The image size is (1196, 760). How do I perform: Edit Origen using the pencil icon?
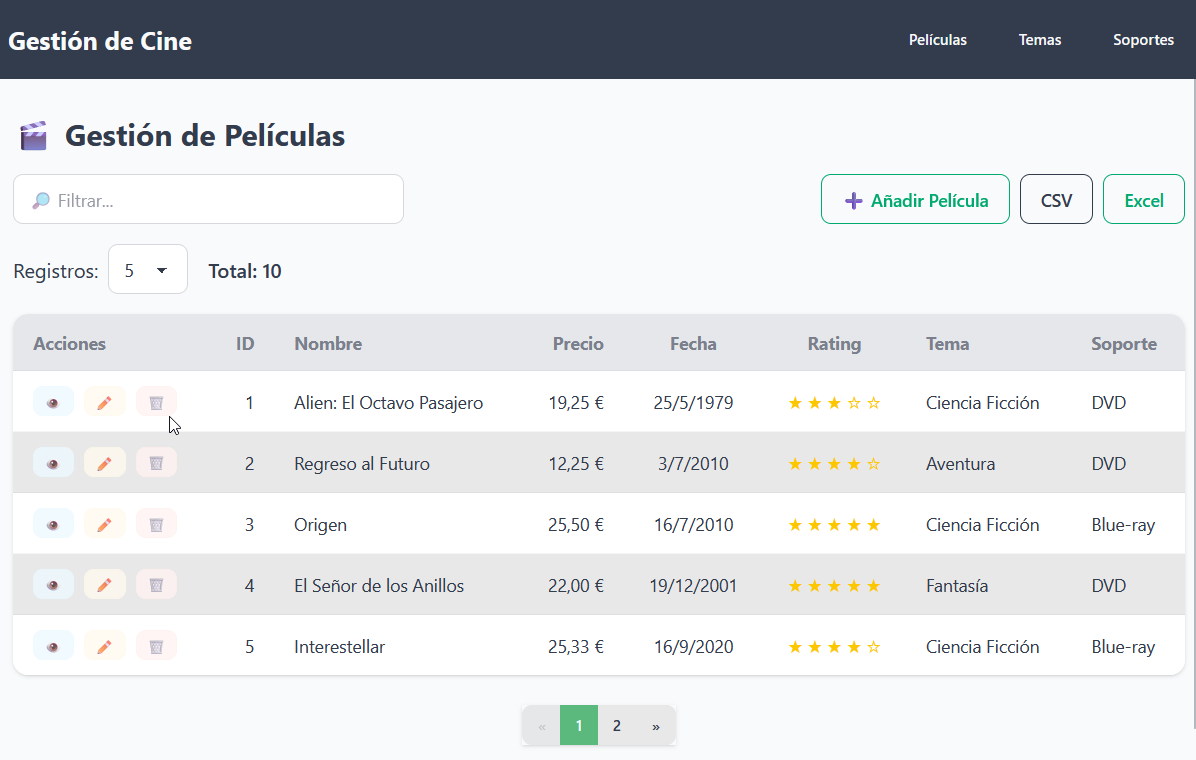[104, 524]
